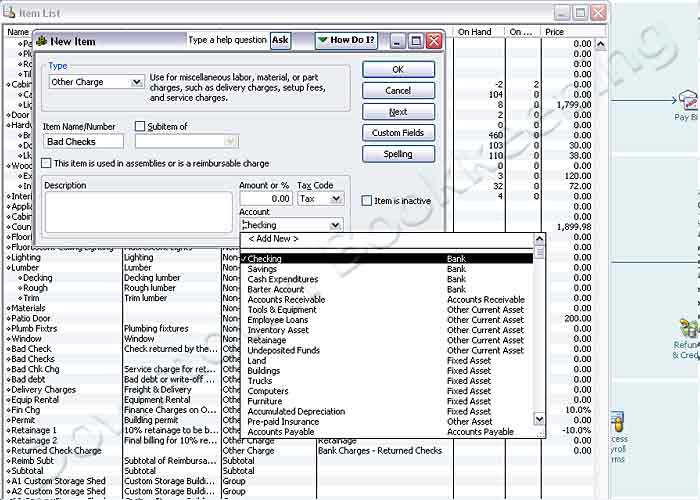Select Bad debt item
Screen dimensions: 700x500
pyautogui.click(x=28, y=379)
